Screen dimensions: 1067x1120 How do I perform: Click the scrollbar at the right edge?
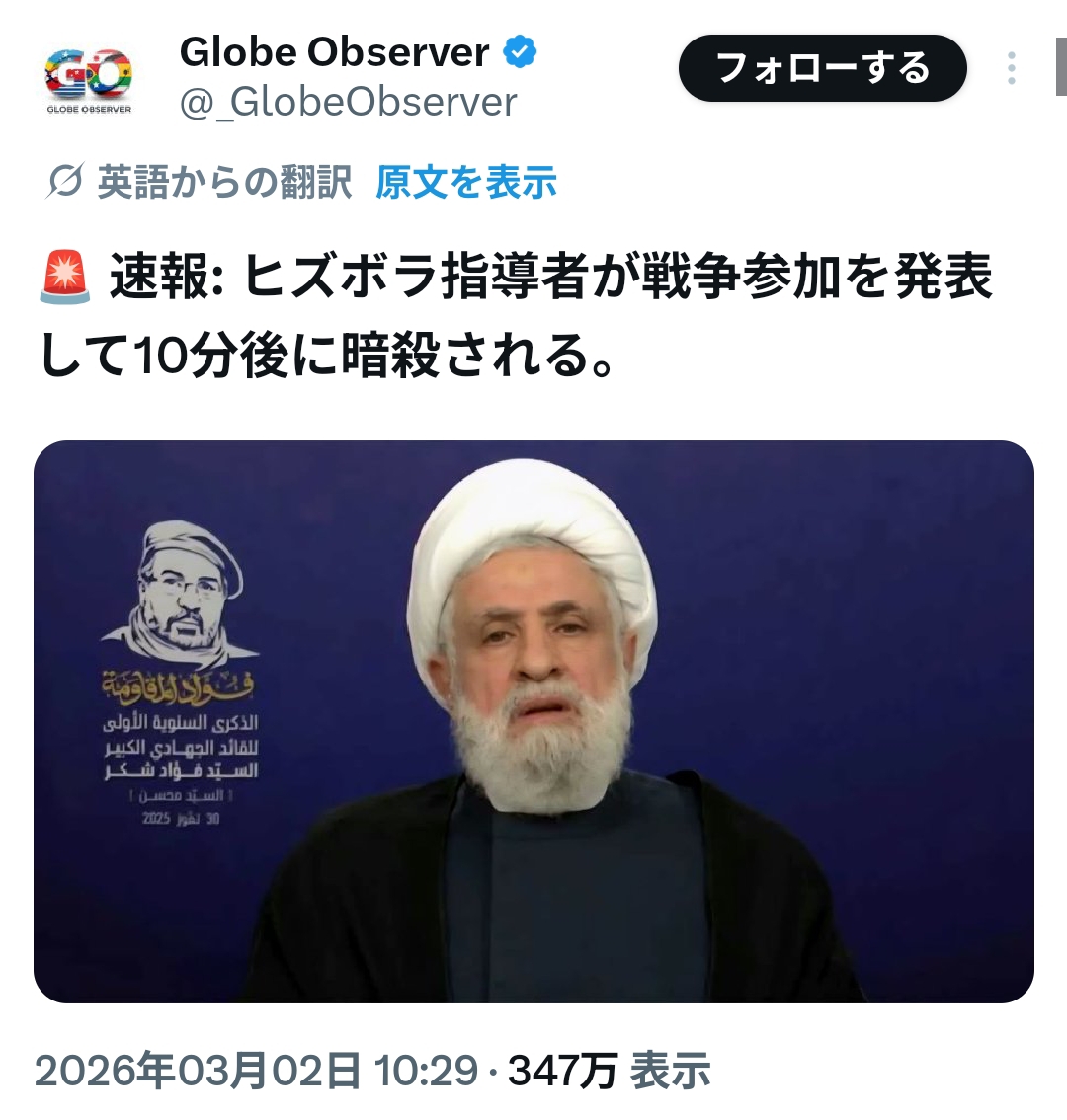(x=1061, y=66)
